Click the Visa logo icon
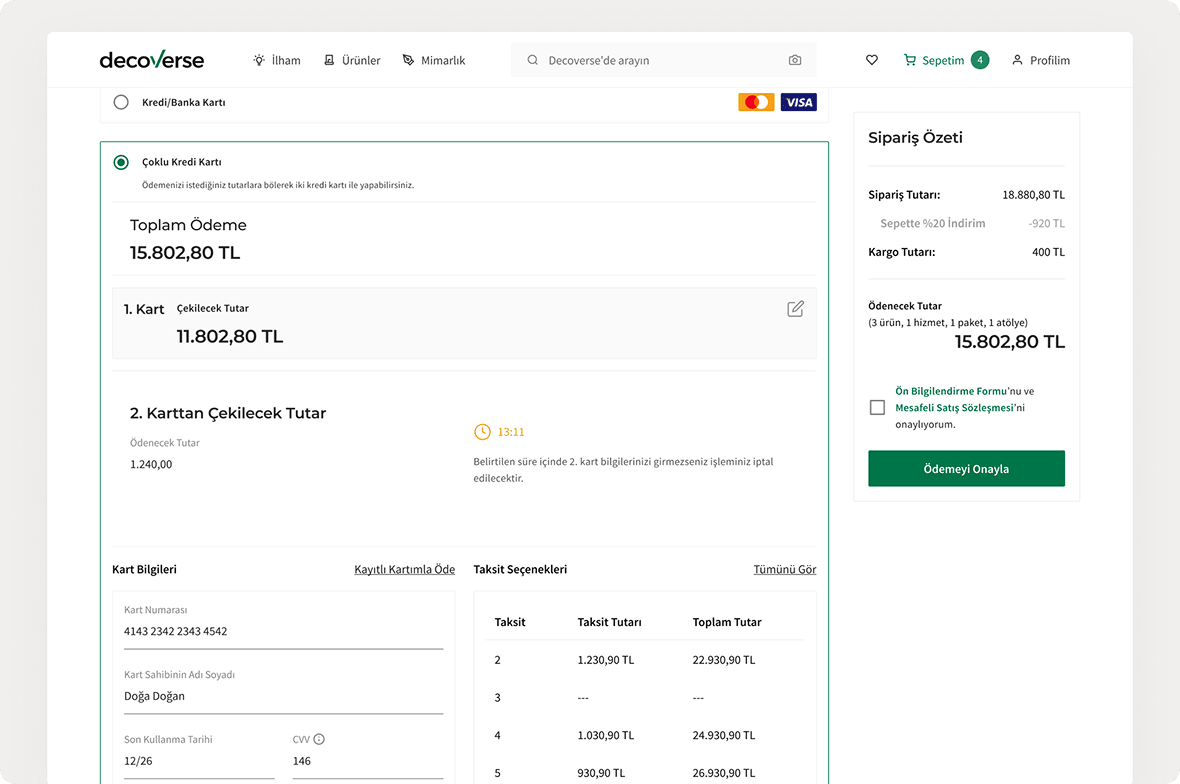Viewport: 1180px width, 784px height. (x=798, y=102)
